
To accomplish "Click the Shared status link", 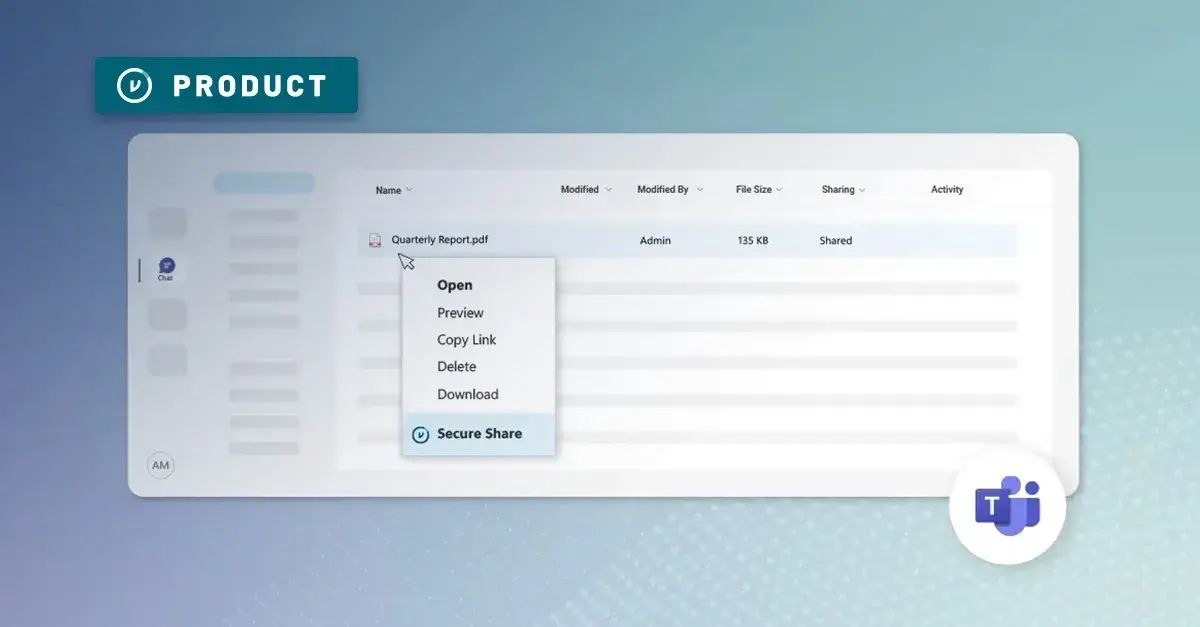I will (x=835, y=240).
